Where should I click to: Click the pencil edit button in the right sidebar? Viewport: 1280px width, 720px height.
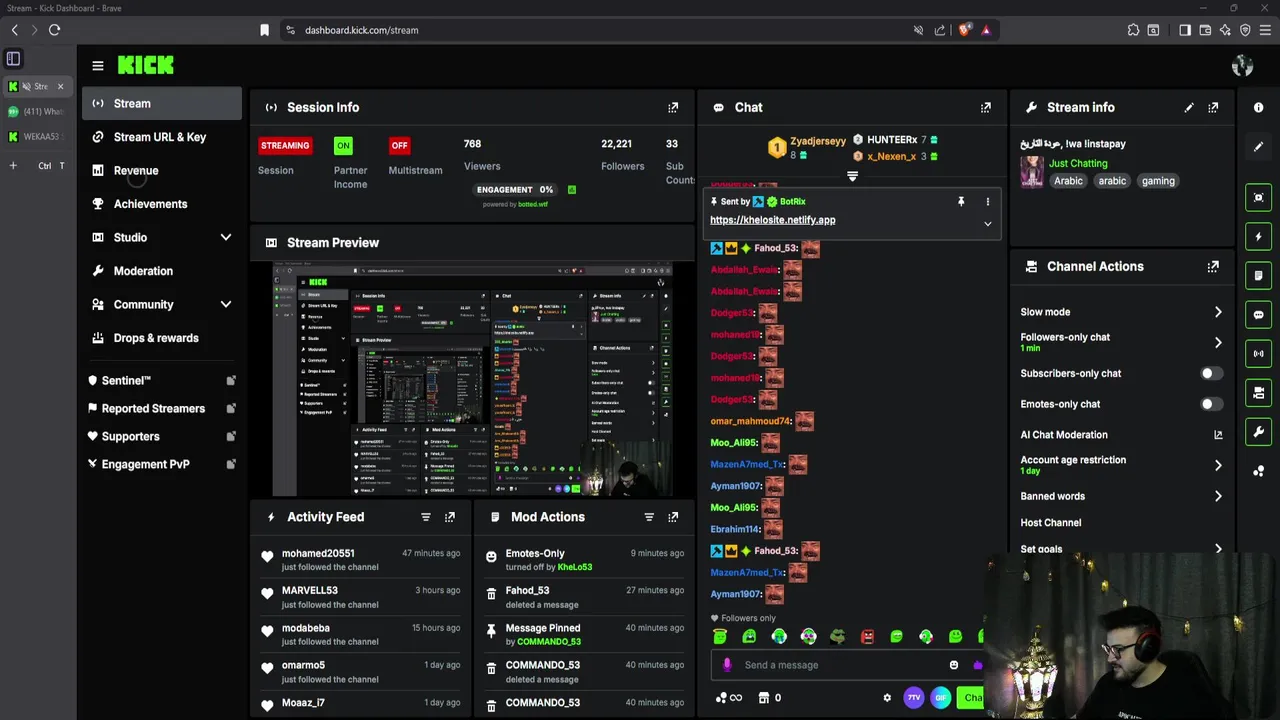click(1259, 147)
